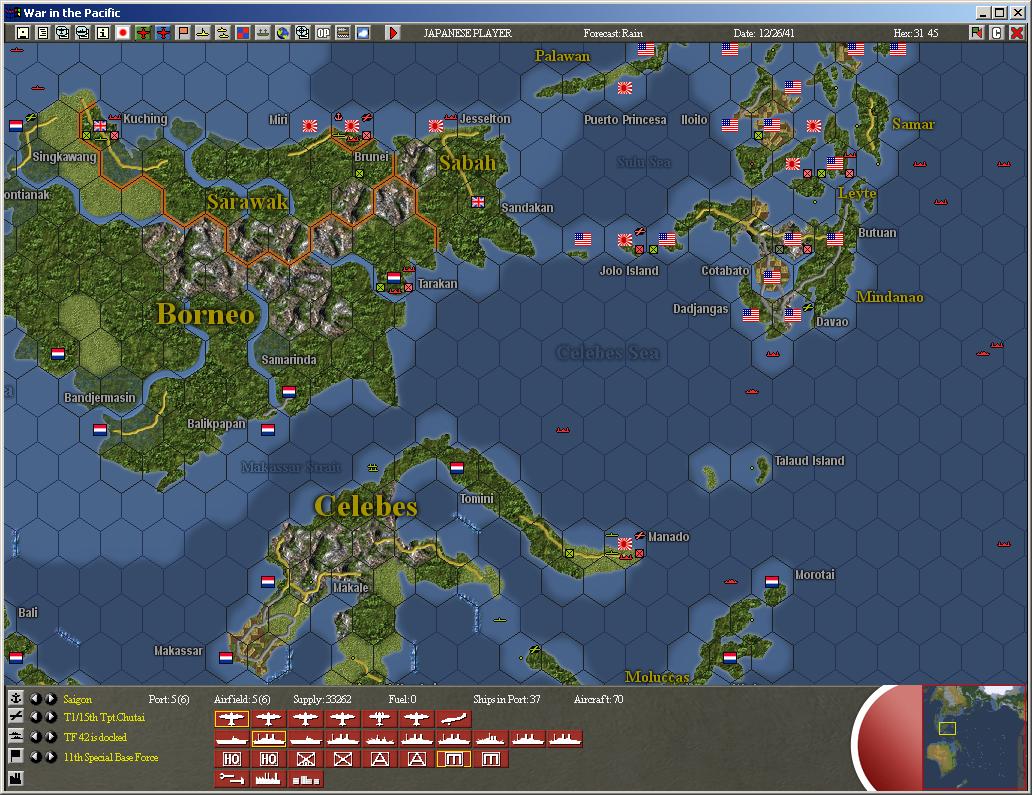The height and width of the screenshot is (795, 1032).
Task: Click 'Ships in Port: 37' text
Action: pyautogui.click(x=506, y=699)
